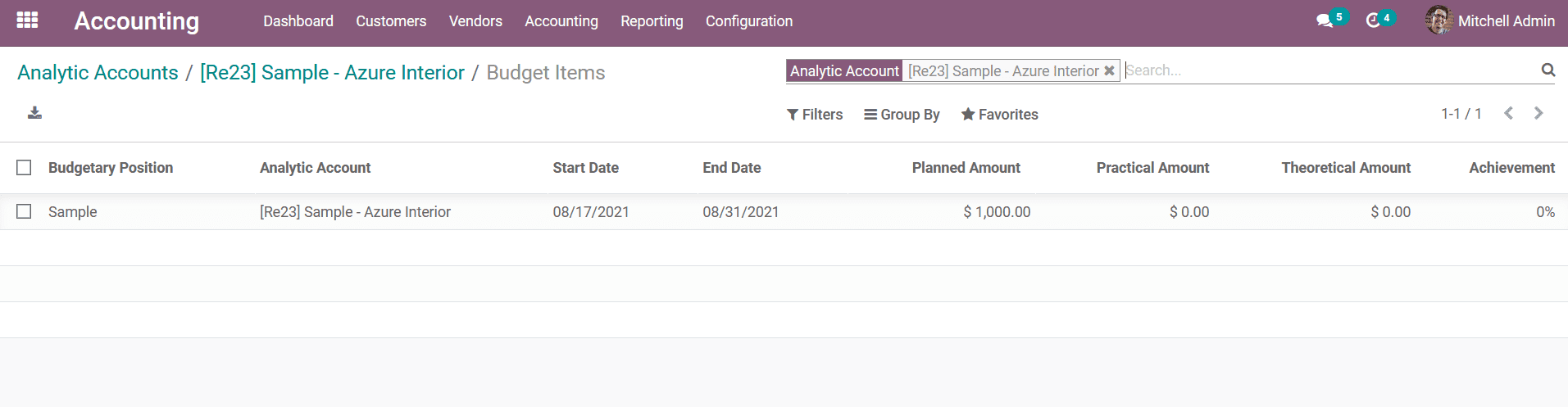Screen dimensions: 1568x407
Task: Open [Re23] Sample - Azure Interior breadcrumb
Action: click(x=332, y=73)
